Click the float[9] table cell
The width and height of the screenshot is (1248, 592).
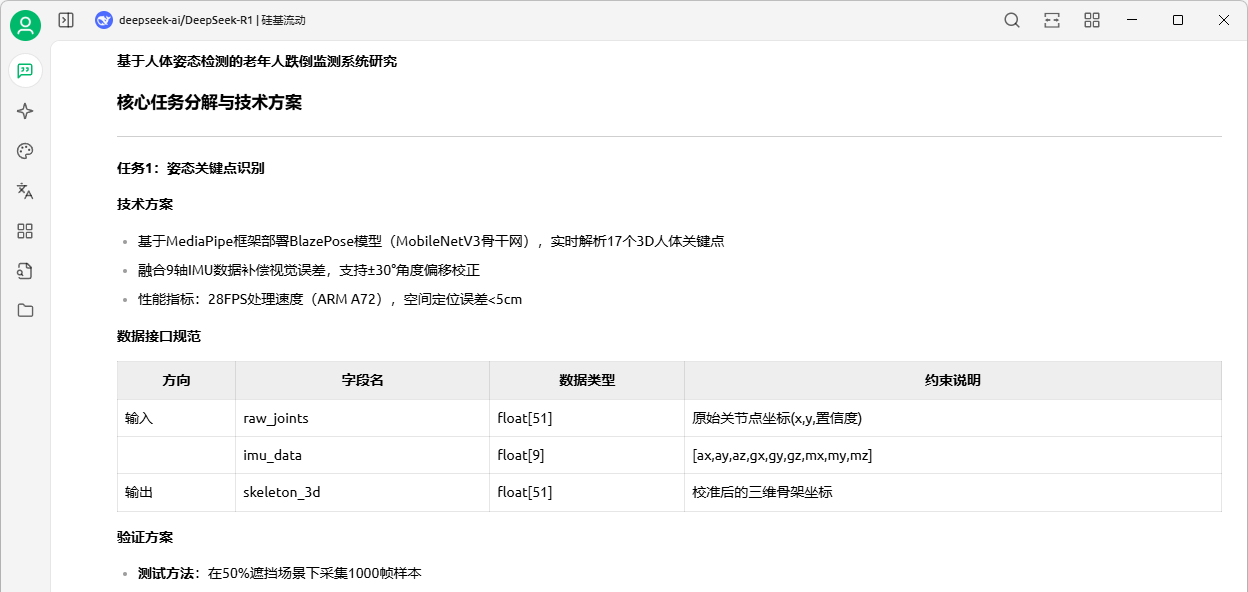click(587, 455)
